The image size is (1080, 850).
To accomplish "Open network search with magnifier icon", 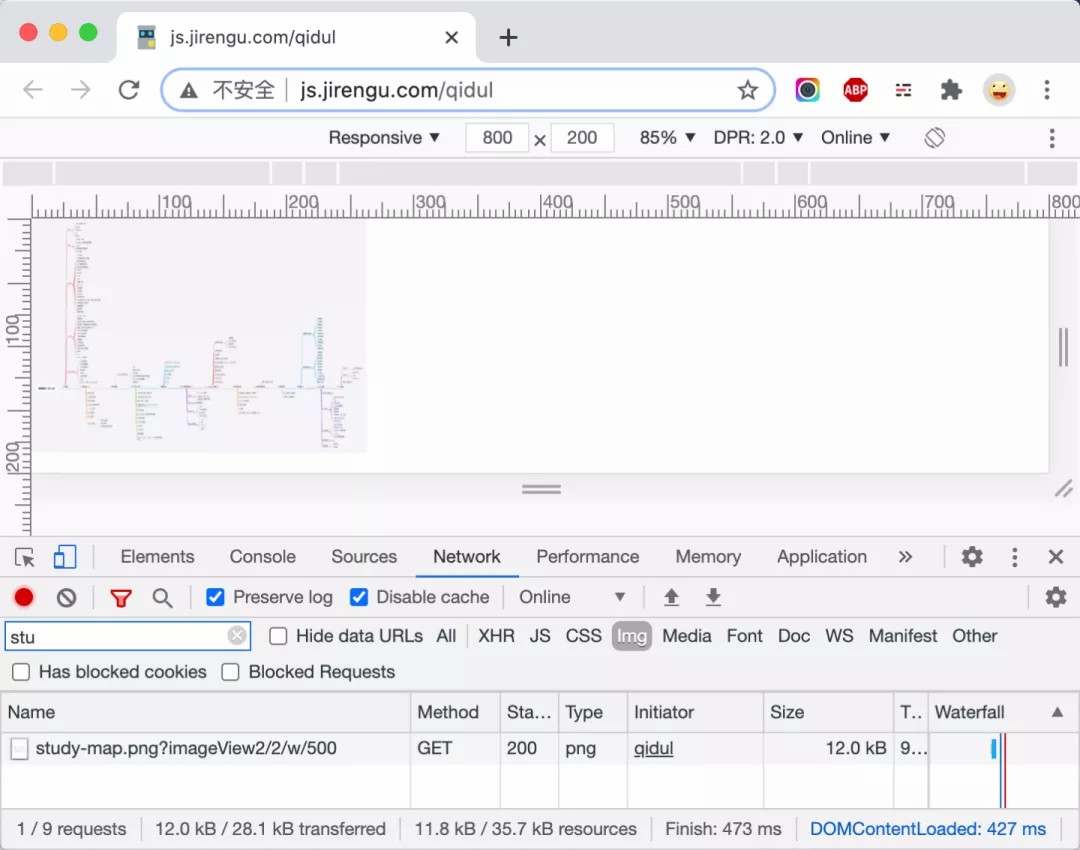I will [162, 598].
